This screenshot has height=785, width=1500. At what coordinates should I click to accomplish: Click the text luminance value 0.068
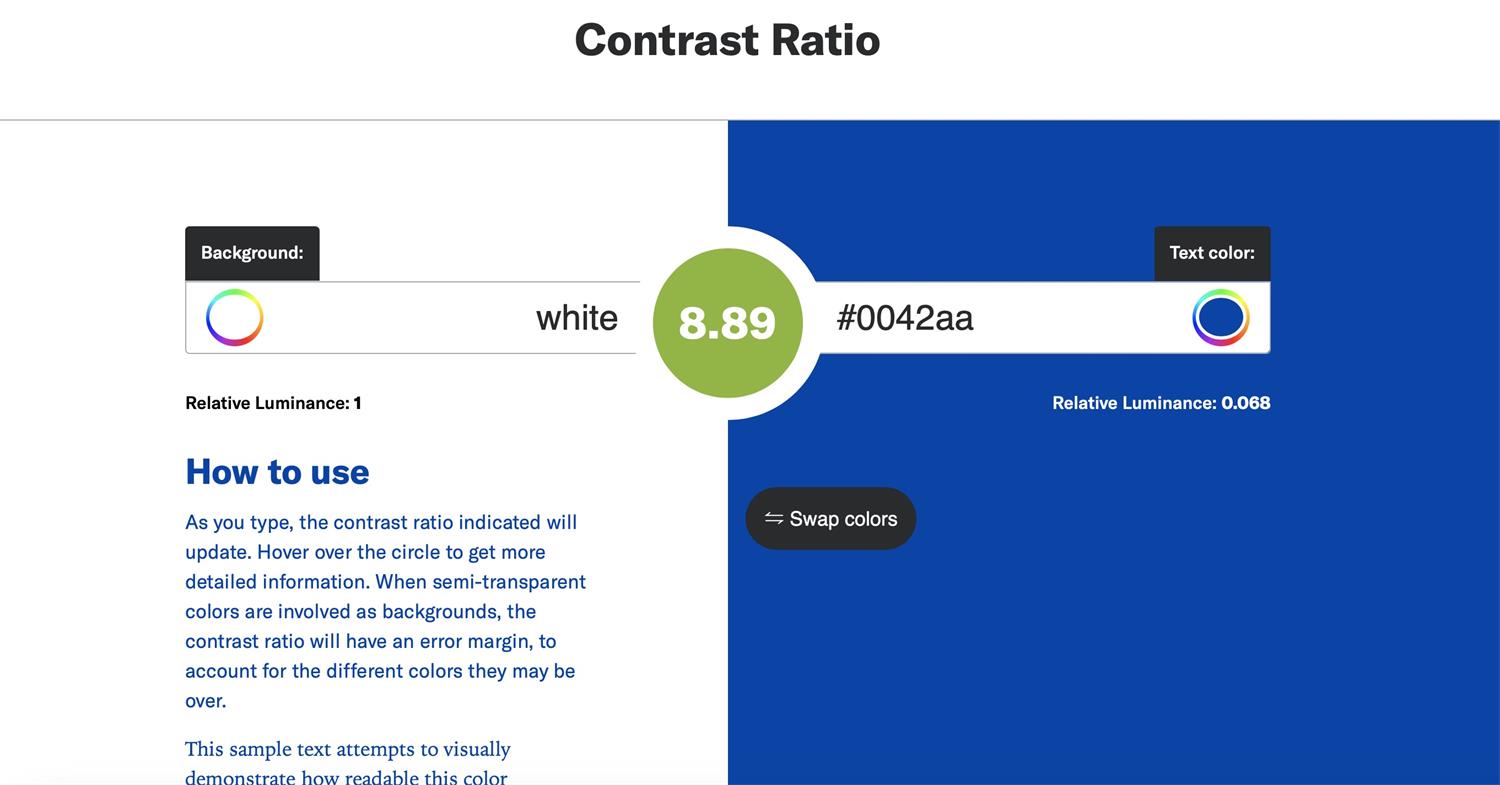(1246, 403)
